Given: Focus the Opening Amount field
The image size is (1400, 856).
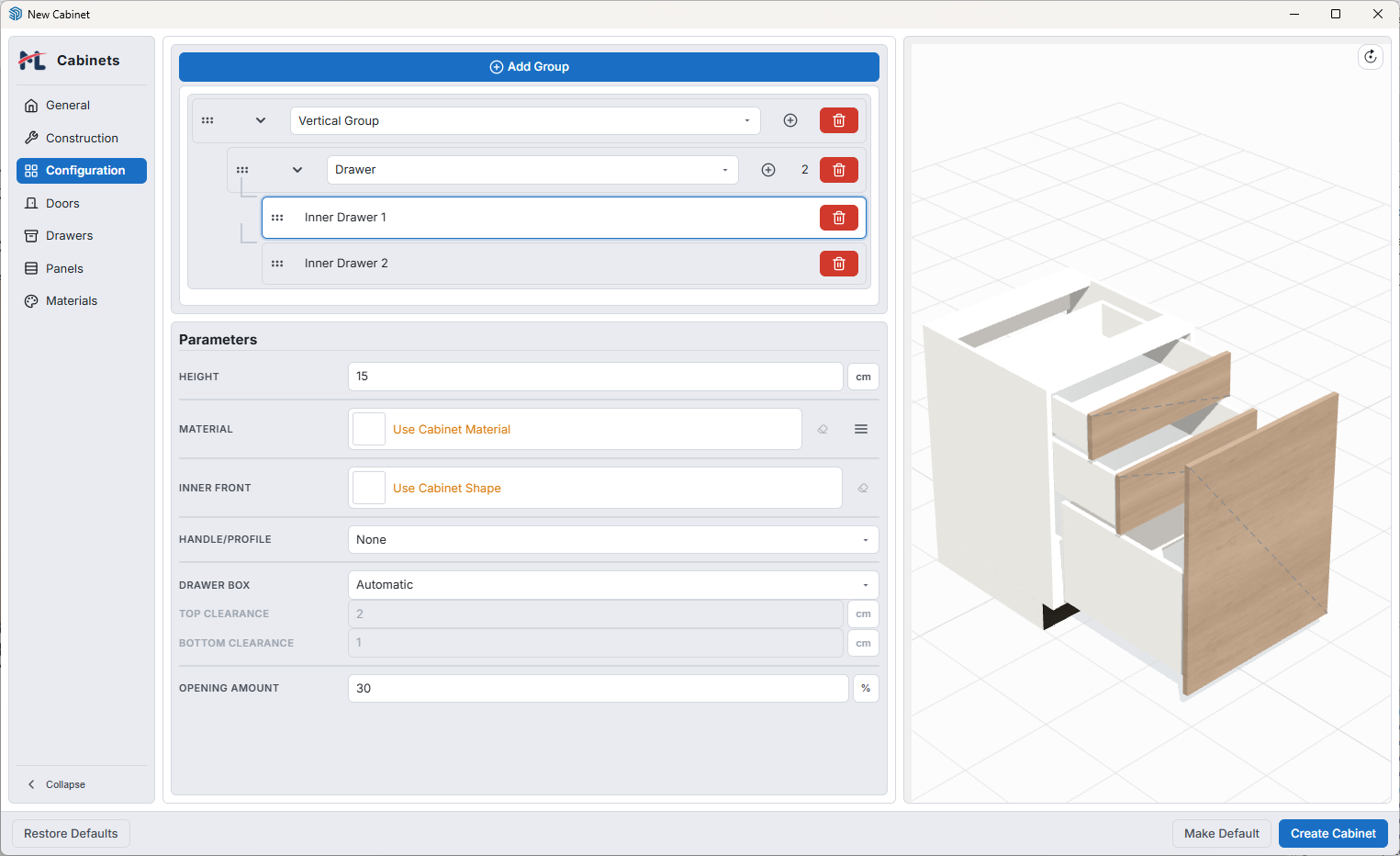Looking at the screenshot, I should tap(598, 688).
